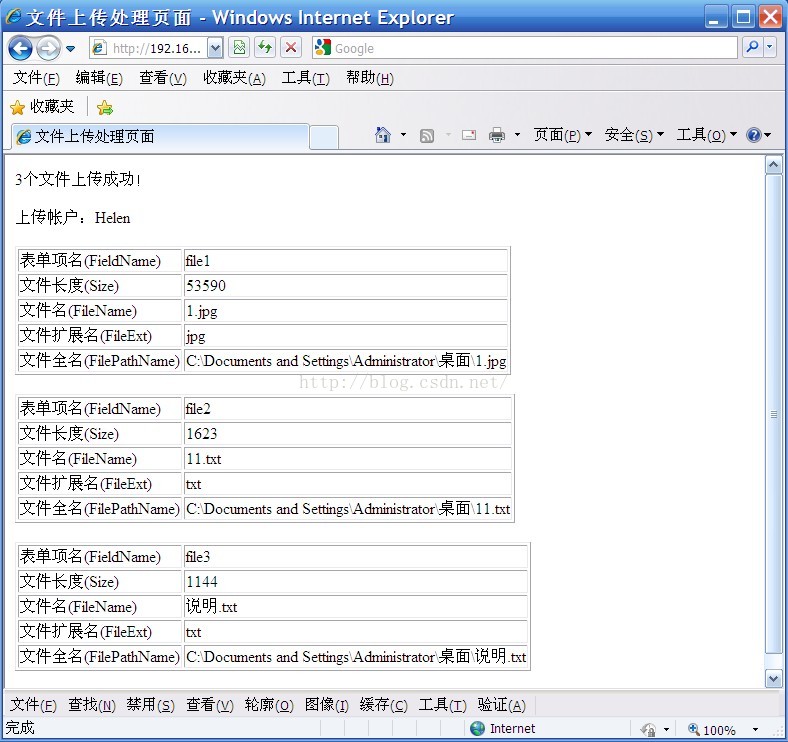Click the 1623 file size cell
This screenshot has height=742, width=788.
(348, 434)
